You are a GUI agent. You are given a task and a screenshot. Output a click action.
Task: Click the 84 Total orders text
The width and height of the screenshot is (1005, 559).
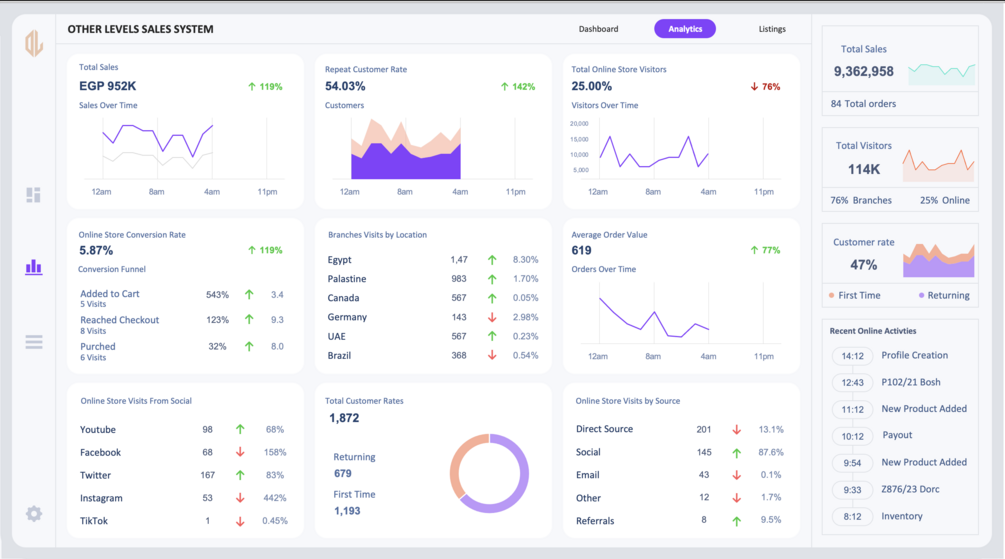(863, 104)
